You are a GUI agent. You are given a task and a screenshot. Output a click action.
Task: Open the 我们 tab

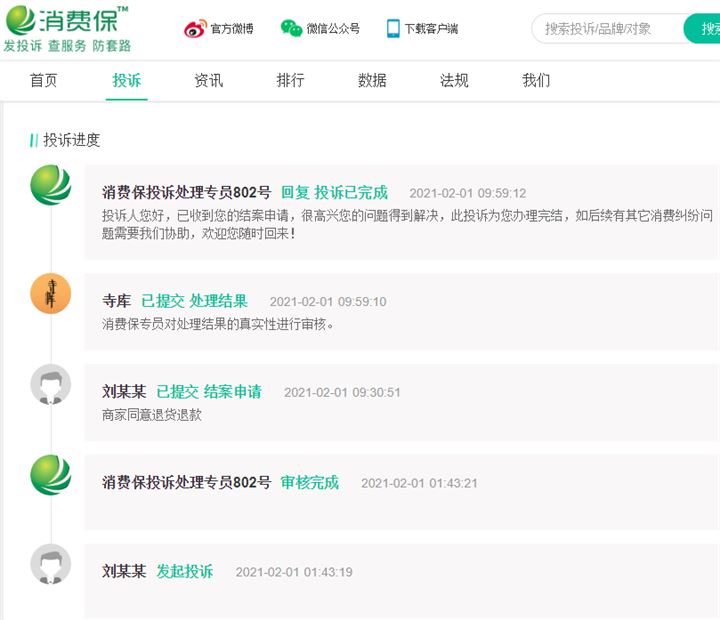(x=536, y=80)
